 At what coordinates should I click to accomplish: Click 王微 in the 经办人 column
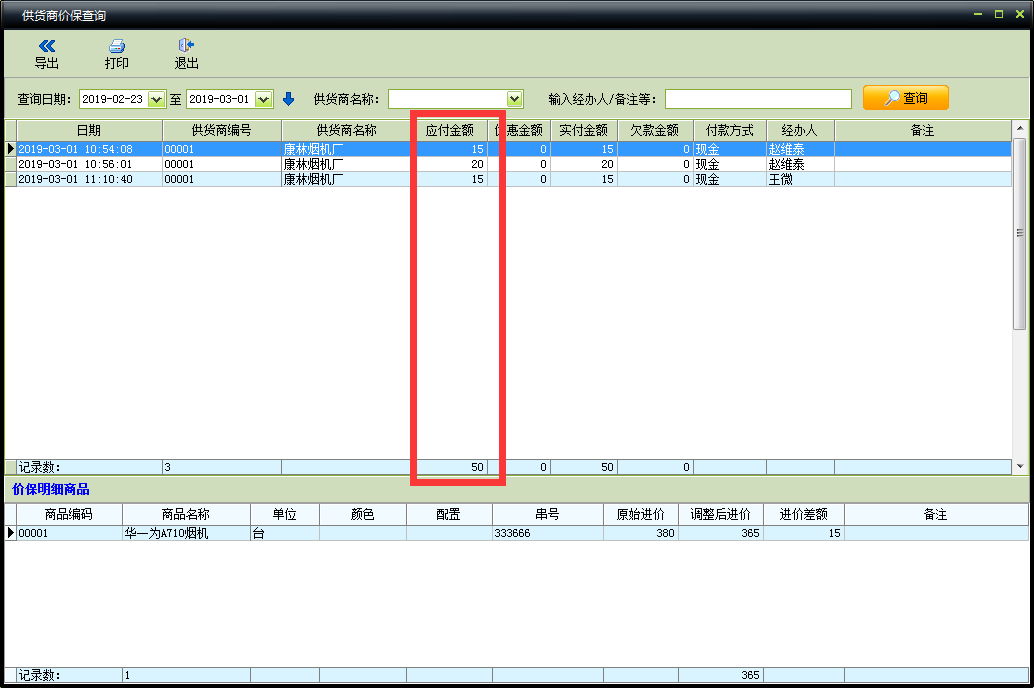[781, 179]
